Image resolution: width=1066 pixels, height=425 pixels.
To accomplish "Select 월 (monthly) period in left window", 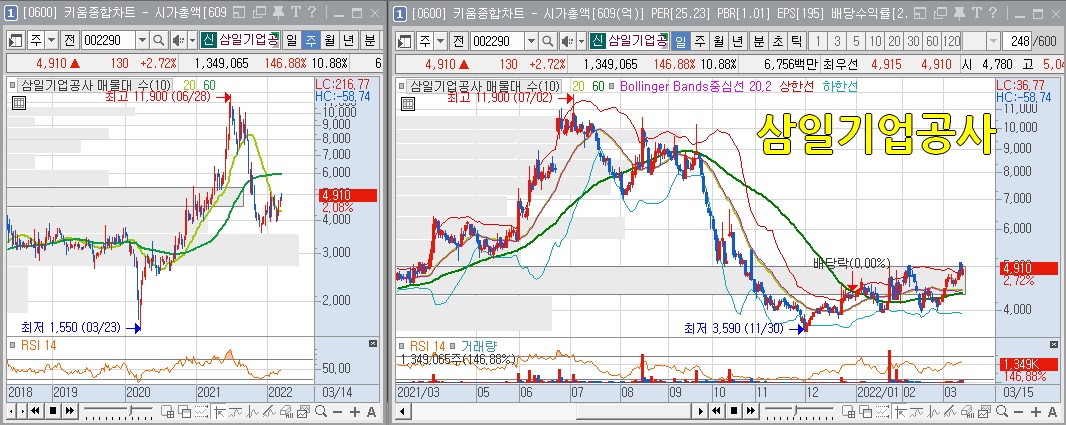I will tap(330, 41).
